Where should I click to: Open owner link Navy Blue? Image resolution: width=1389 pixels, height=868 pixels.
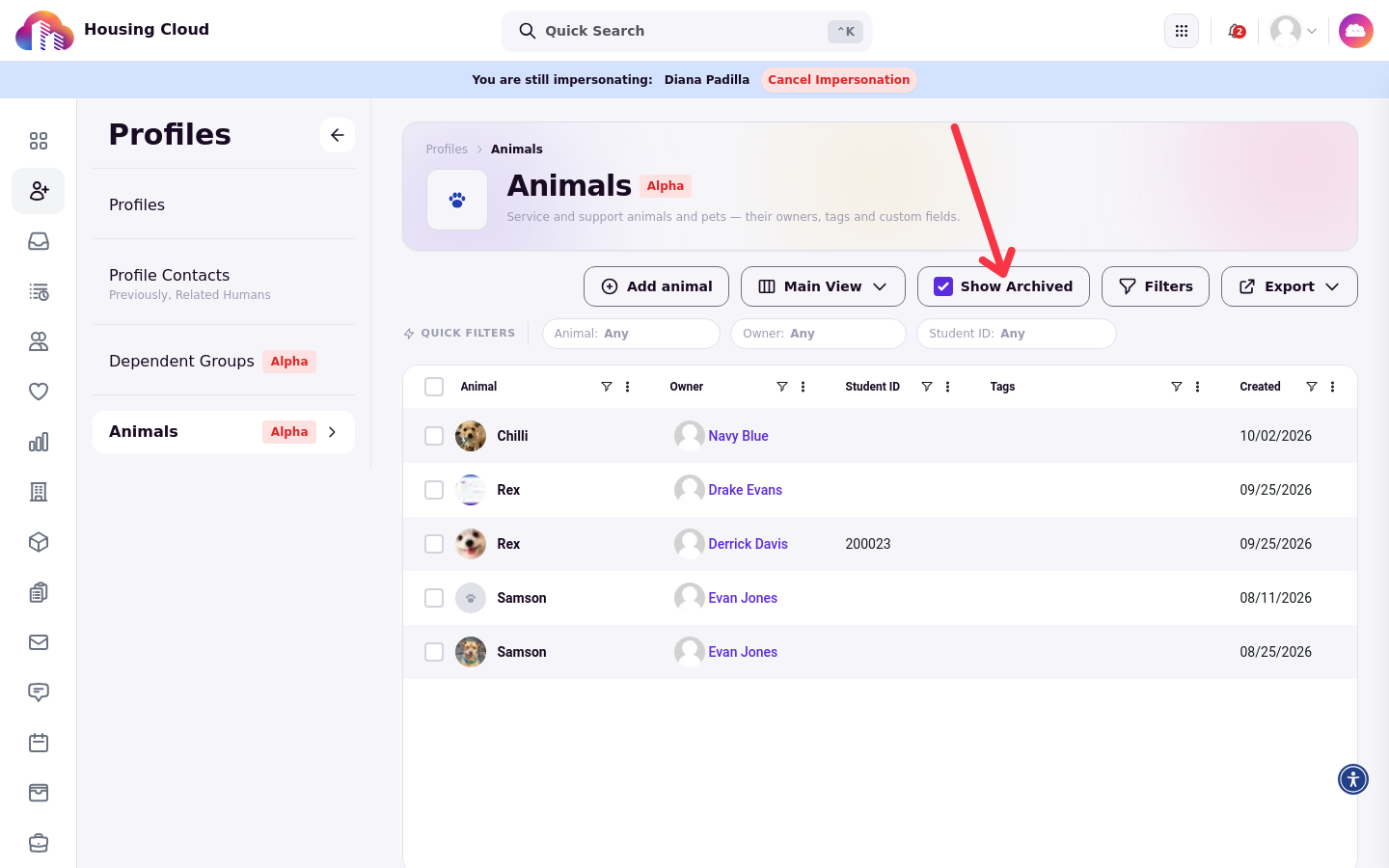738,436
